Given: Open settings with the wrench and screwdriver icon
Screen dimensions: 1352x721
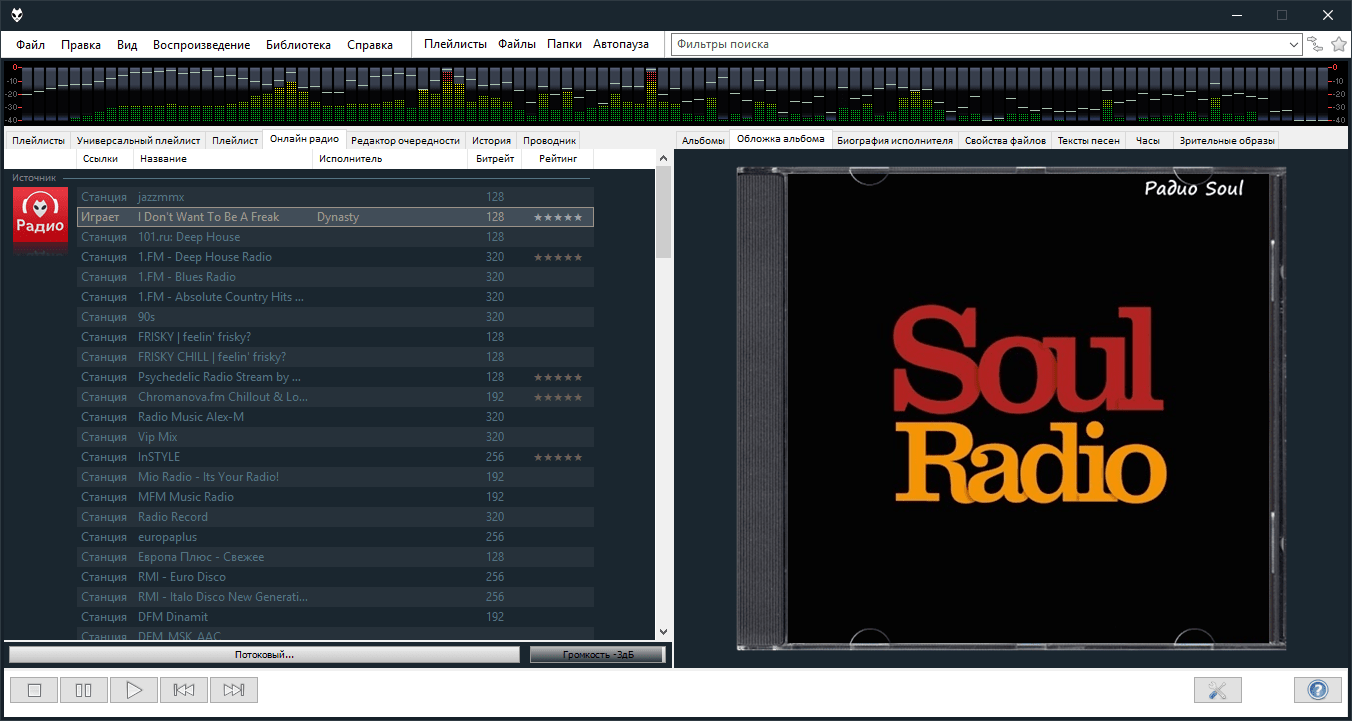Looking at the screenshot, I should (x=1217, y=690).
